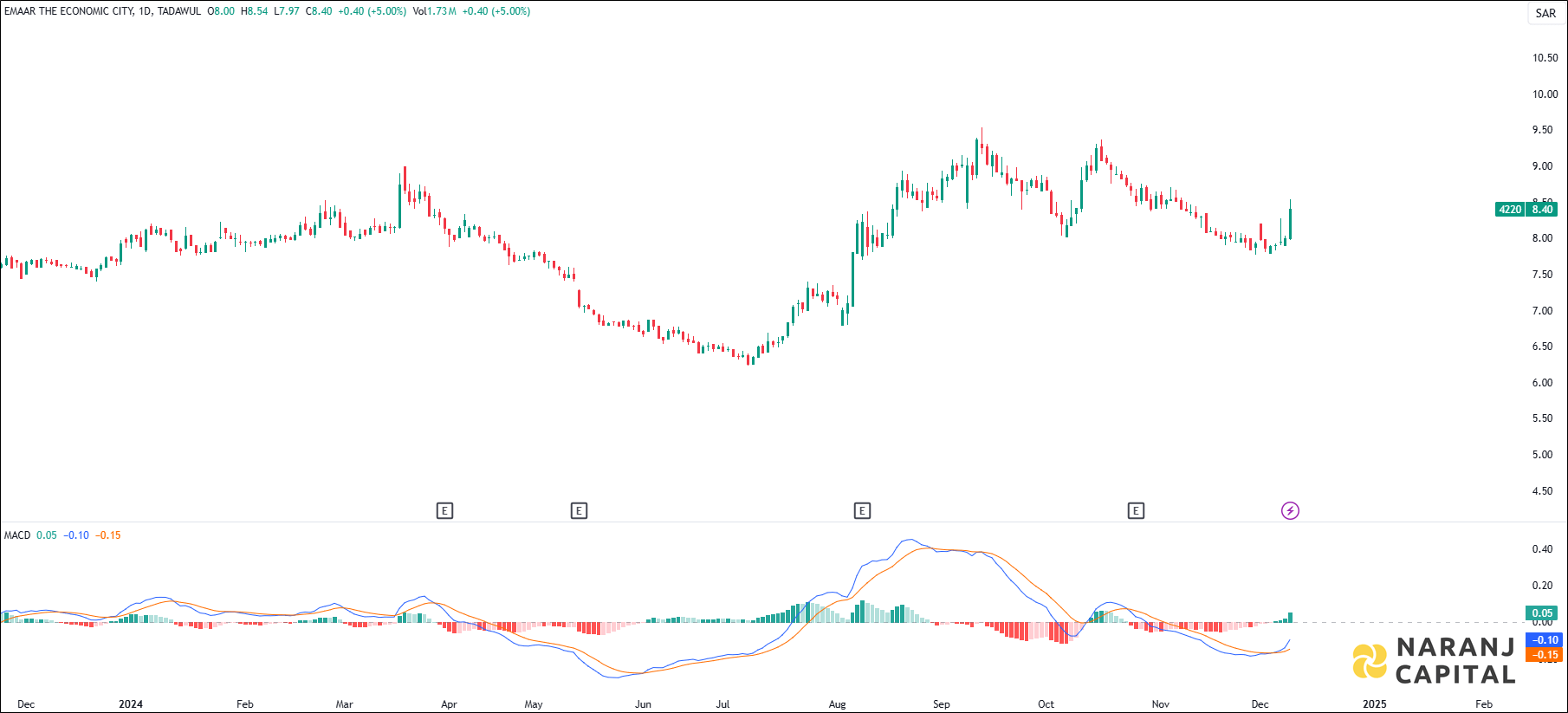Viewport: 1568px width, 713px height.
Task: Click the 7.50 price axis label
Action: click(x=1542, y=275)
